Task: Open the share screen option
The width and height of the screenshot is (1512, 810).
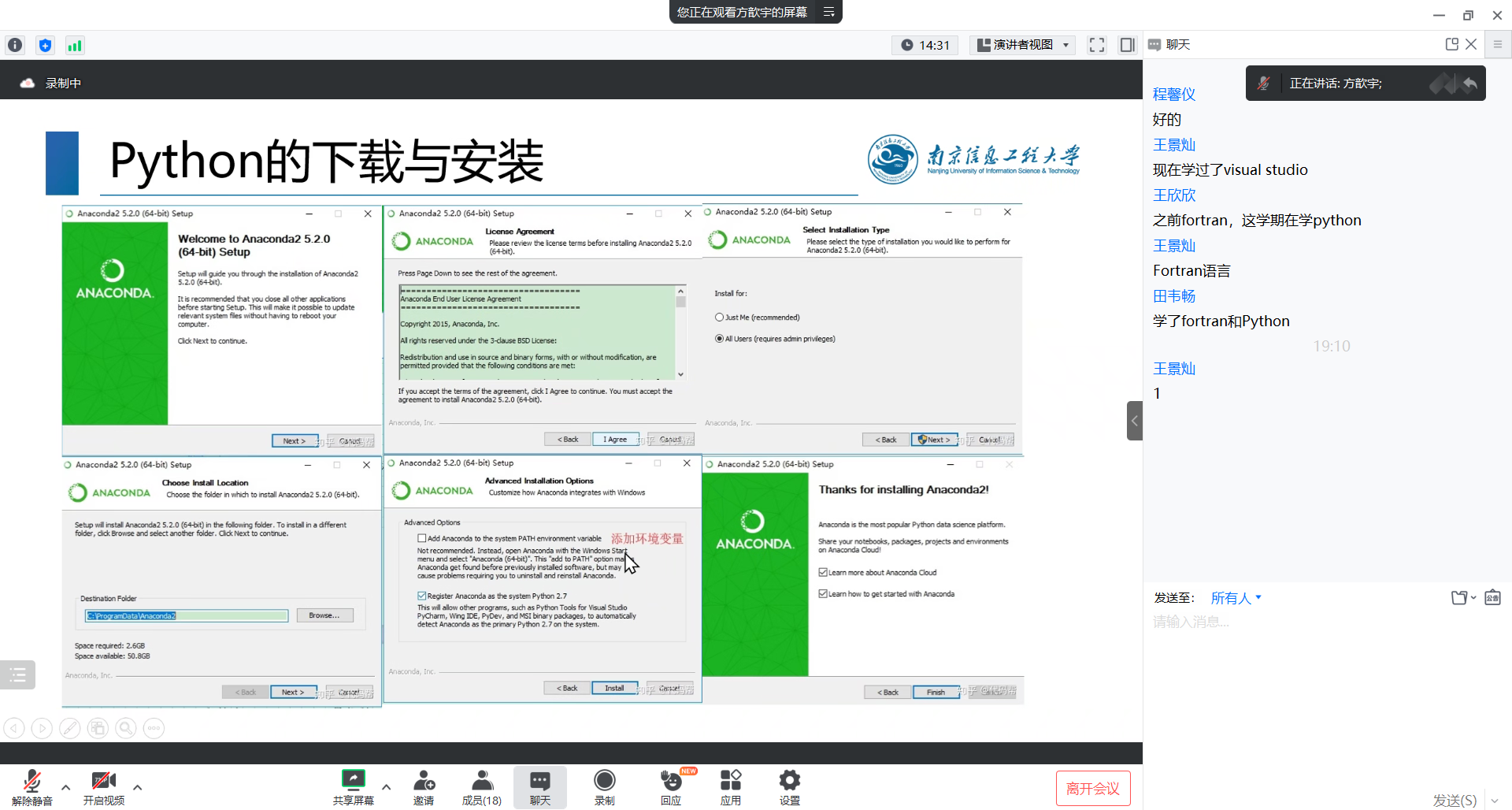Action: coord(353,786)
